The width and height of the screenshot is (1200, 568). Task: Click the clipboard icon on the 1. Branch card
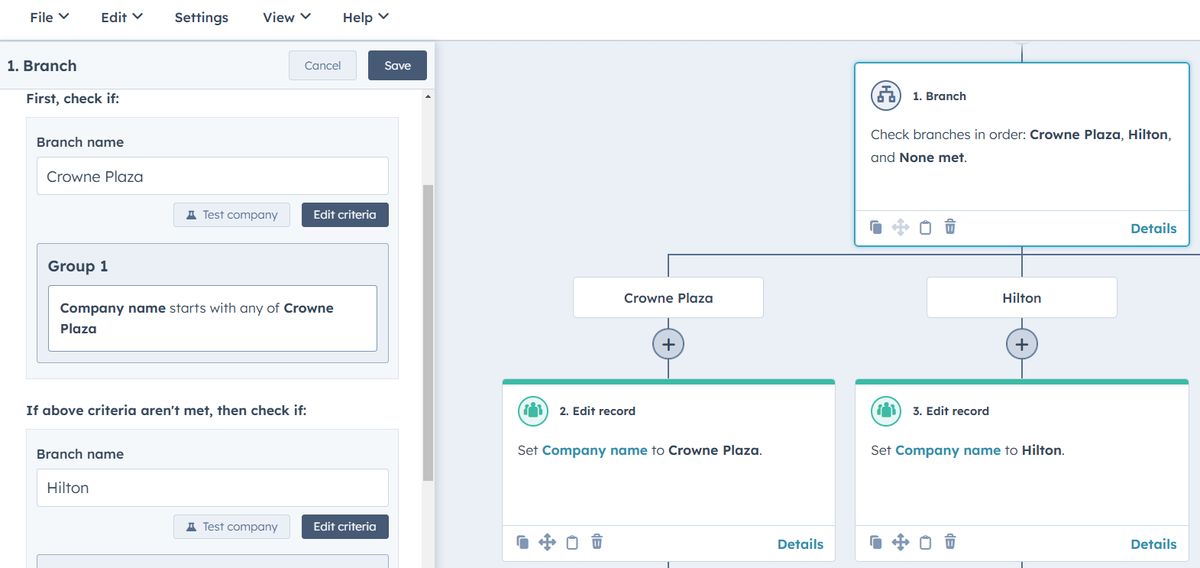(925, 227)
